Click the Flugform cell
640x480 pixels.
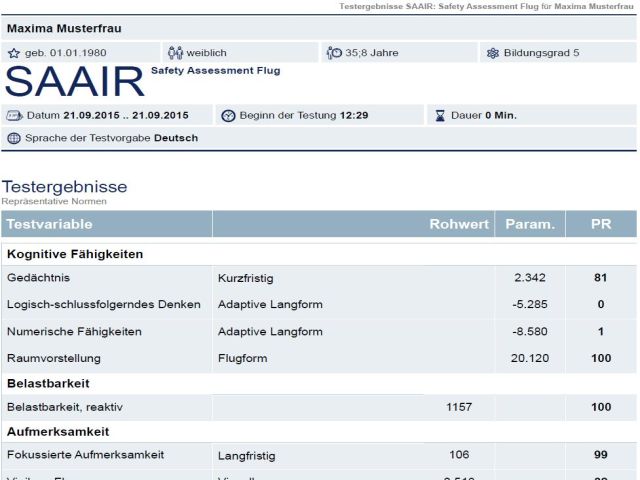pyautogui.click(x=242, y=358)
